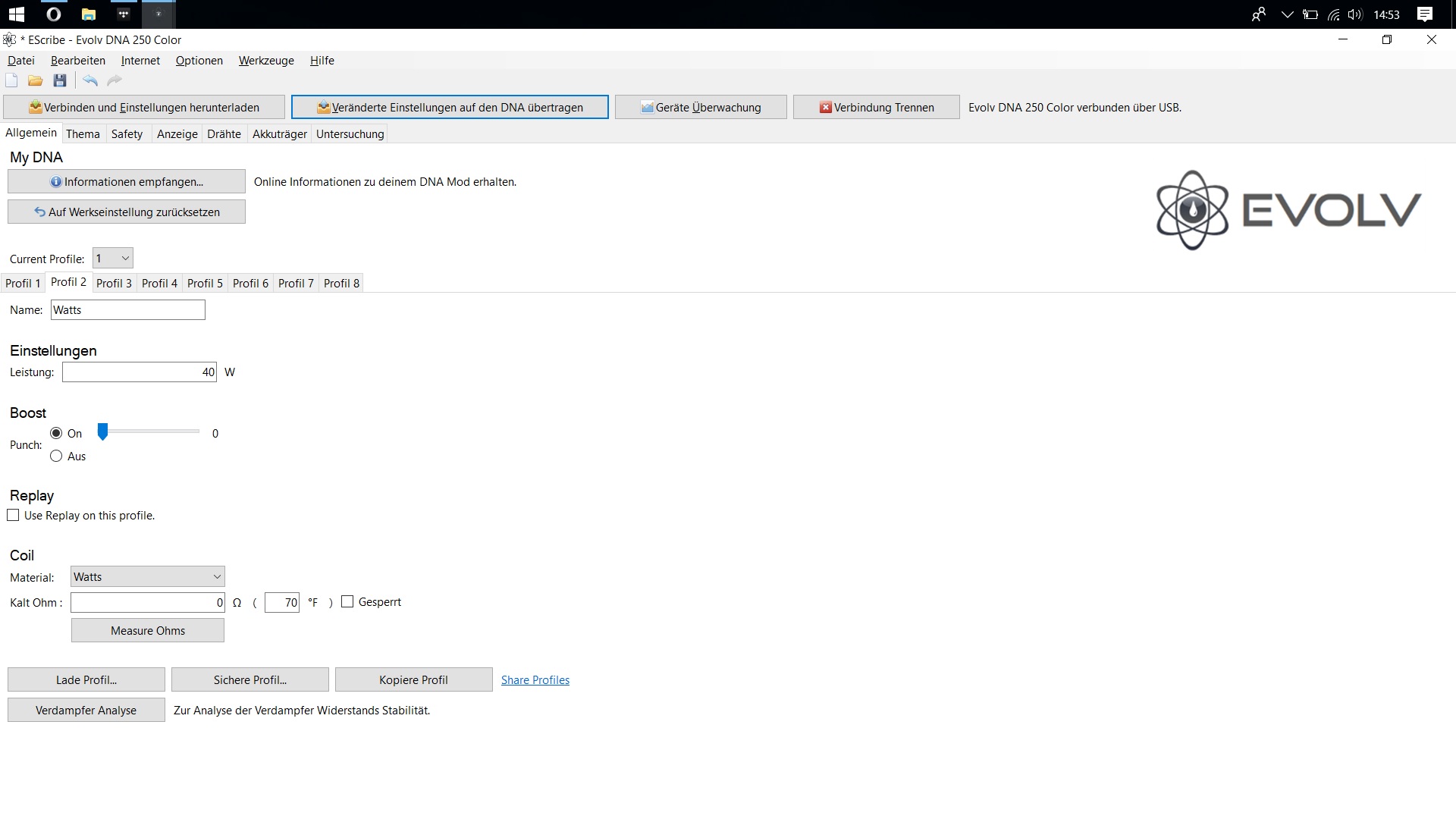This screenshot has width=1456, height=819.
Task: Check the Gesperrt checkbox
Action: (347, 601)
